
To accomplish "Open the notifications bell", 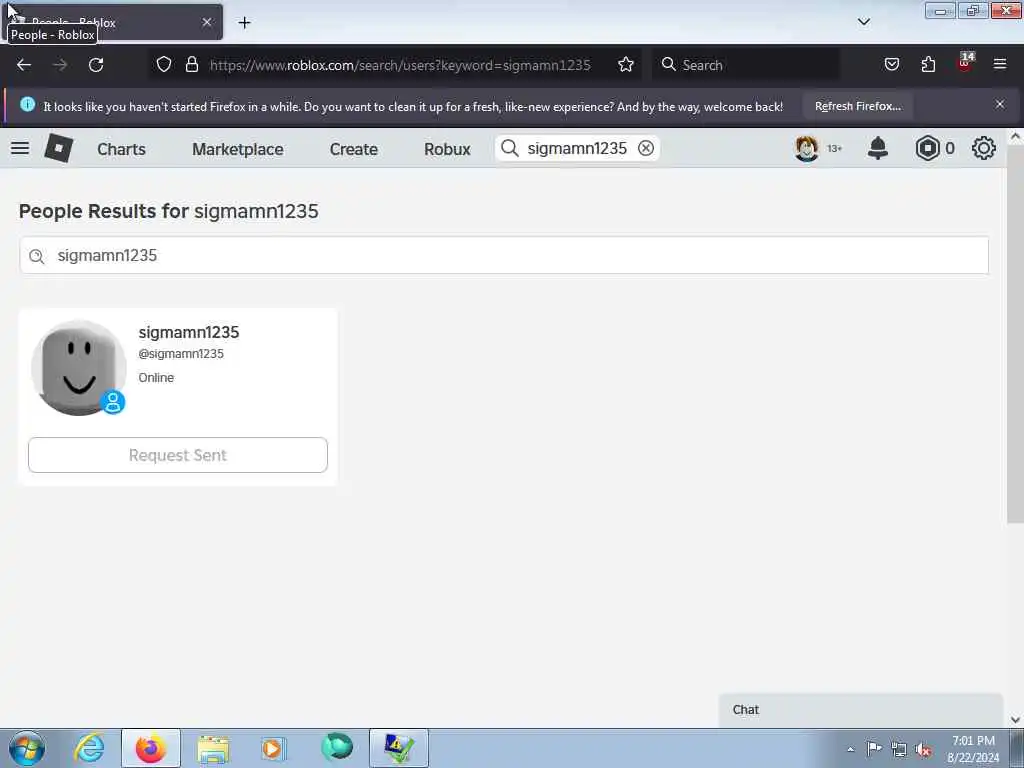I will (878, 148).
